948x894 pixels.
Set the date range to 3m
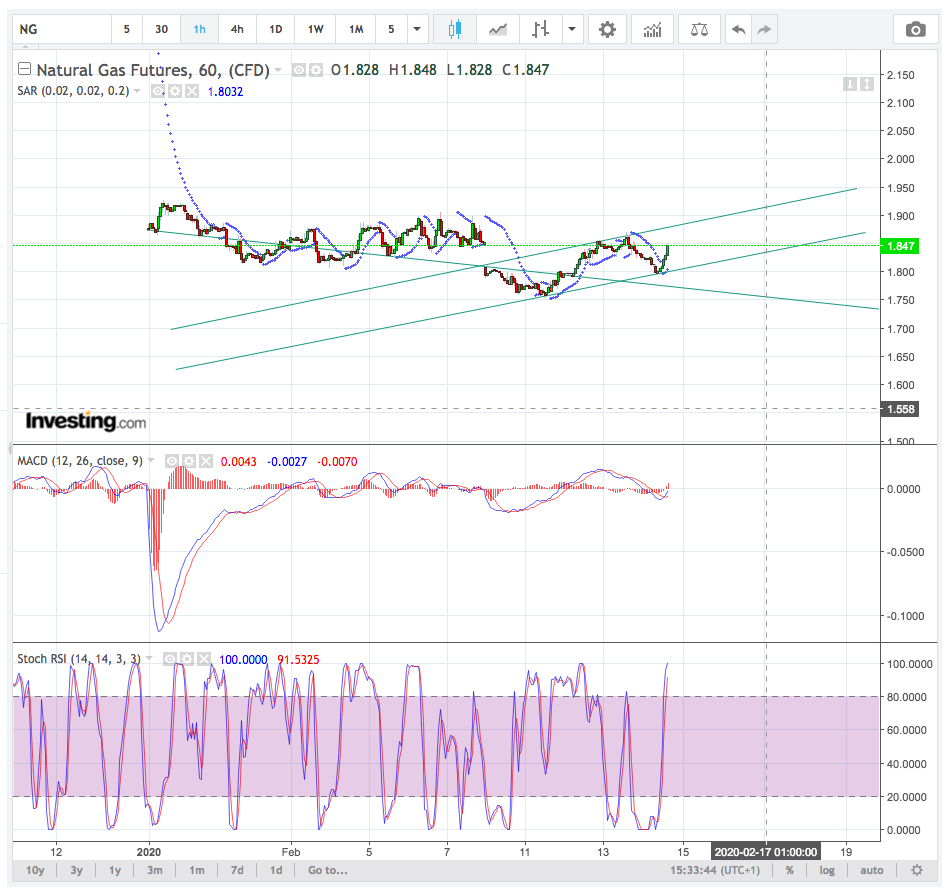click(154, 870)
